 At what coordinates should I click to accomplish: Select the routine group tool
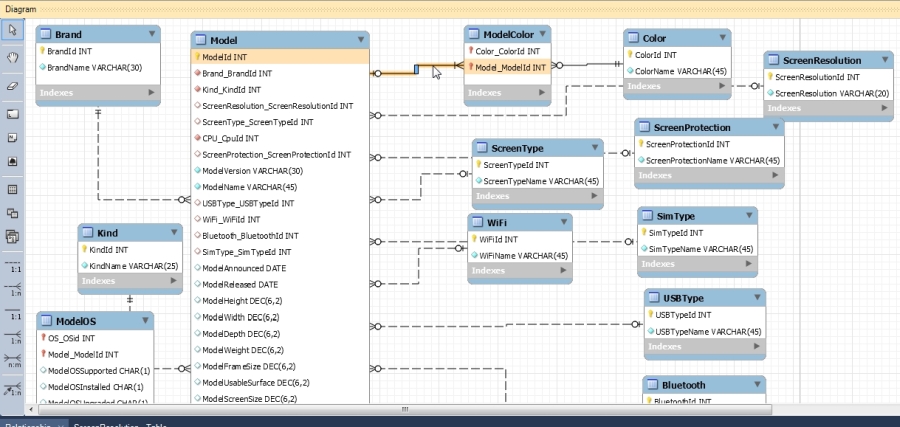click(13, 236)
